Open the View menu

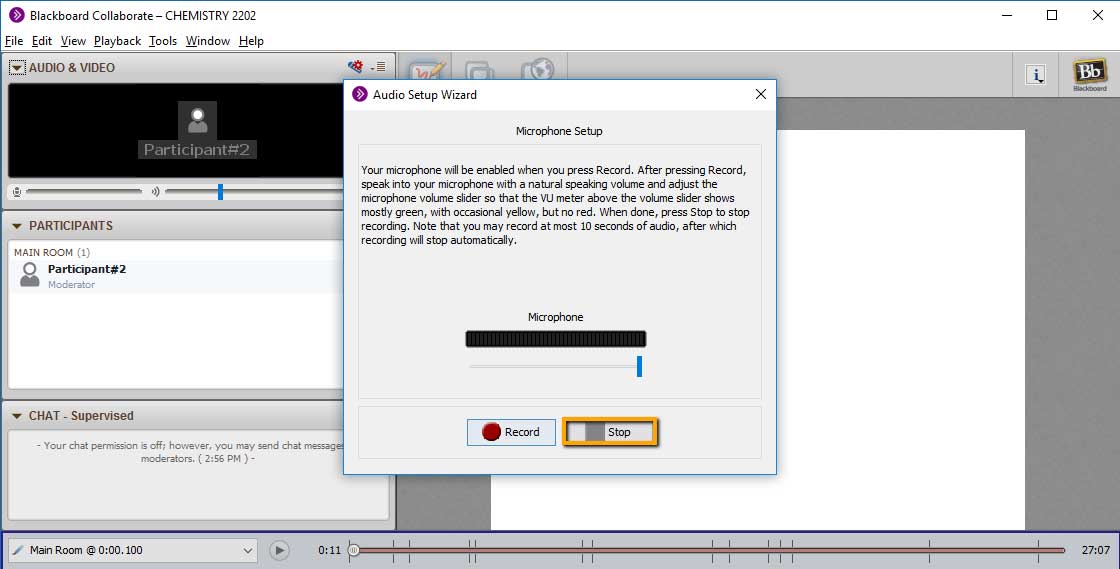[73, 41]
